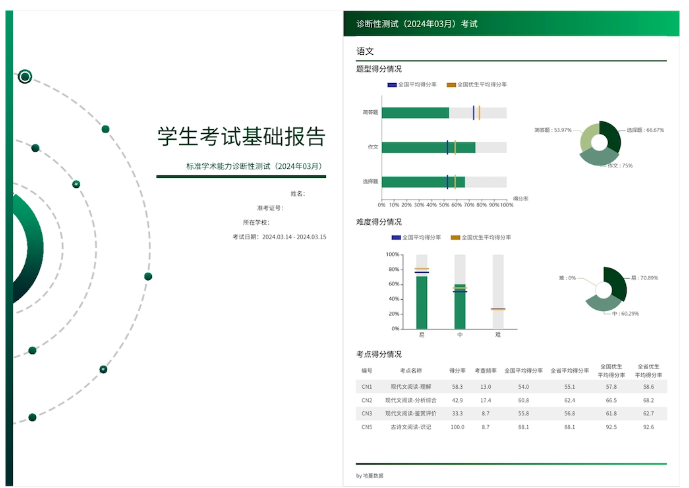Click the 简答题 : 53.97% donut label
The height and width of the screenshot is (488, 689).
(x=553, y=130)
